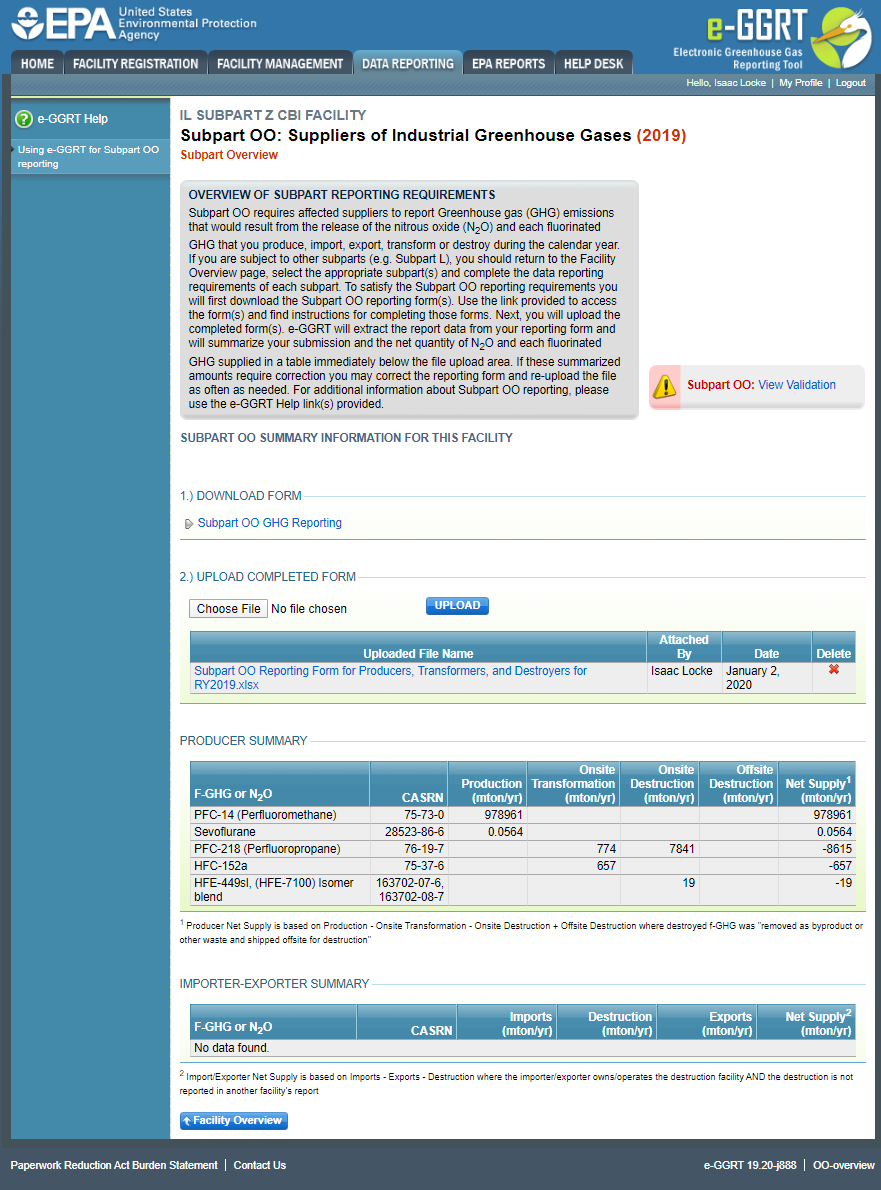Screen dimensions: 881x1190
Task: Click e-GGRT 19.20-j888 version text
Action: pyautogui.click(x=750, y=1165)
